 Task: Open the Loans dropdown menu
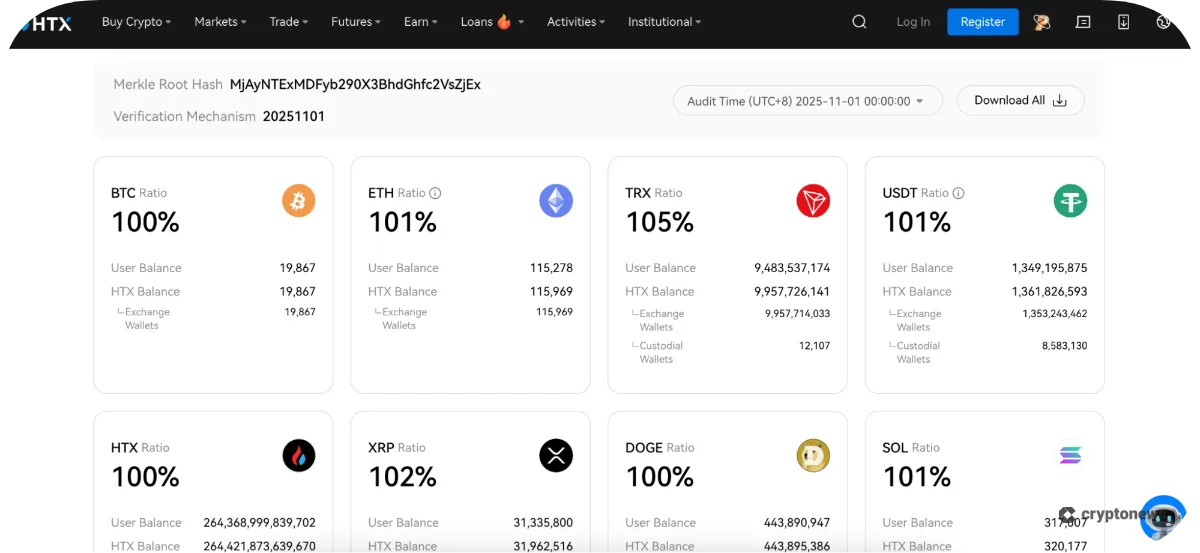click(492, 22)
